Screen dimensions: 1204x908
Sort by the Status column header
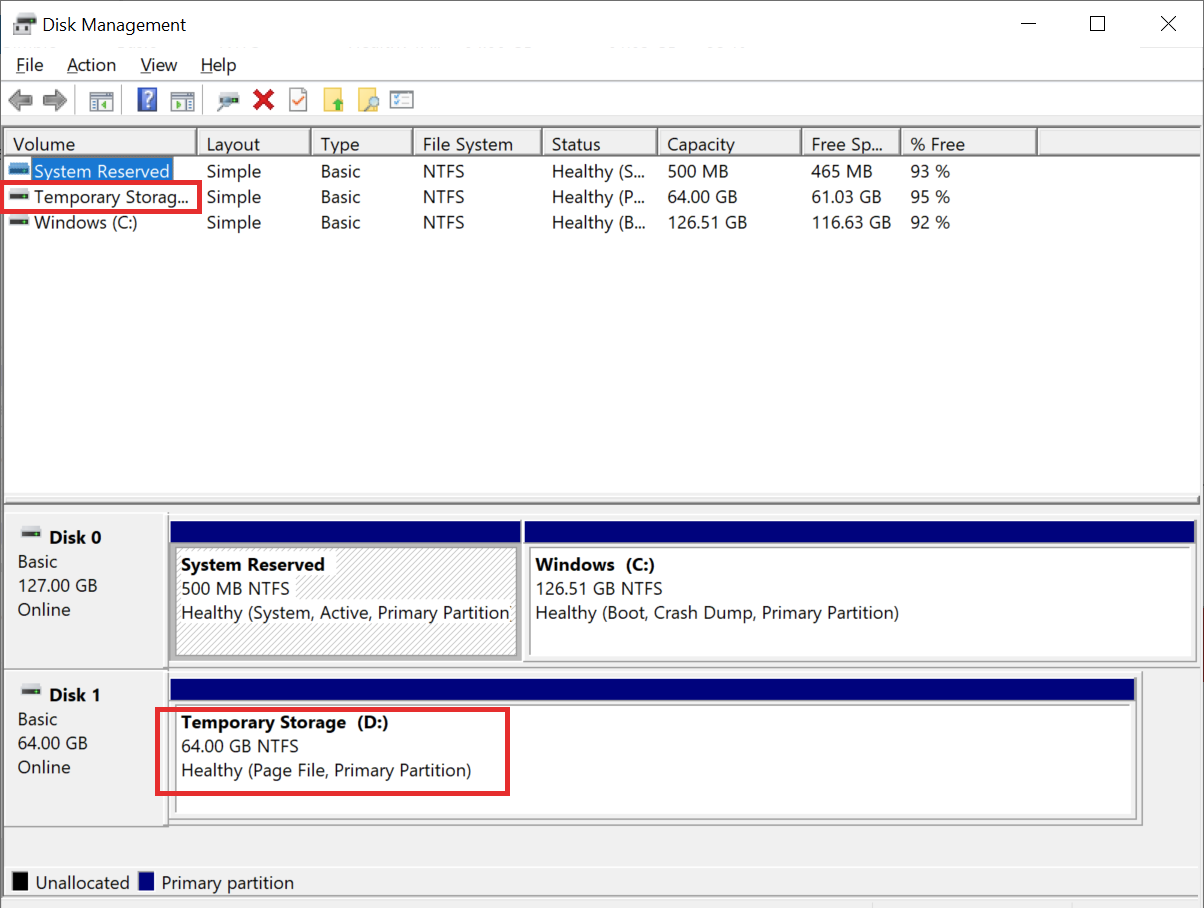tap(599, 144)
